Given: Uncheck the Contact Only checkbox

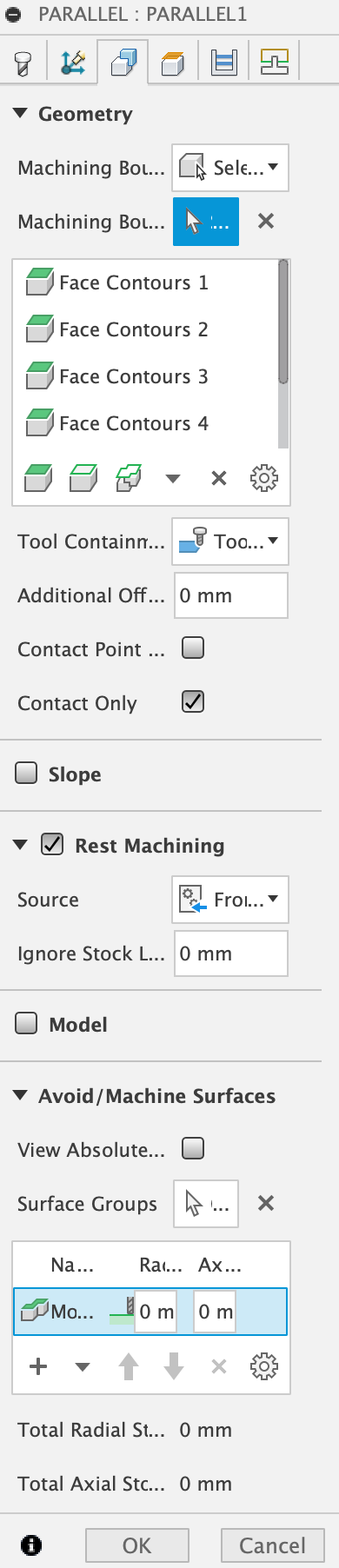Looking at the screenshot, I should 193,701.
